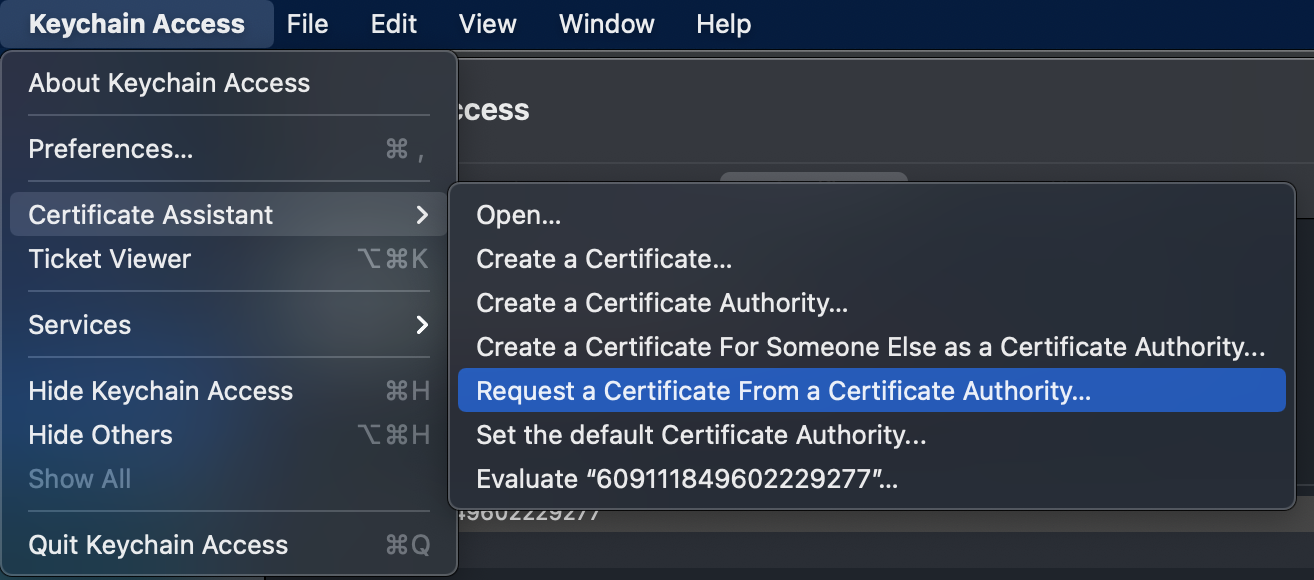The image size is (1314, 580).
Task: Hide Keychain Access
Action: pyautogui.click(x=161, y=390)
